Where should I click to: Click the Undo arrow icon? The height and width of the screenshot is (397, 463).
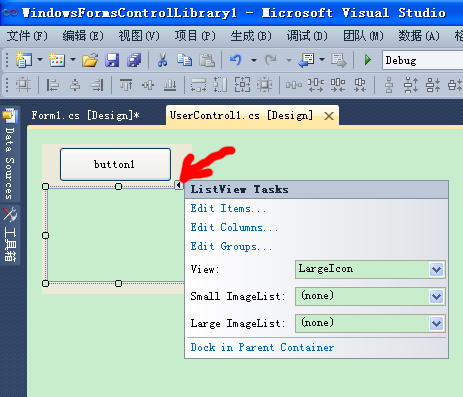[x=236, y=60]
